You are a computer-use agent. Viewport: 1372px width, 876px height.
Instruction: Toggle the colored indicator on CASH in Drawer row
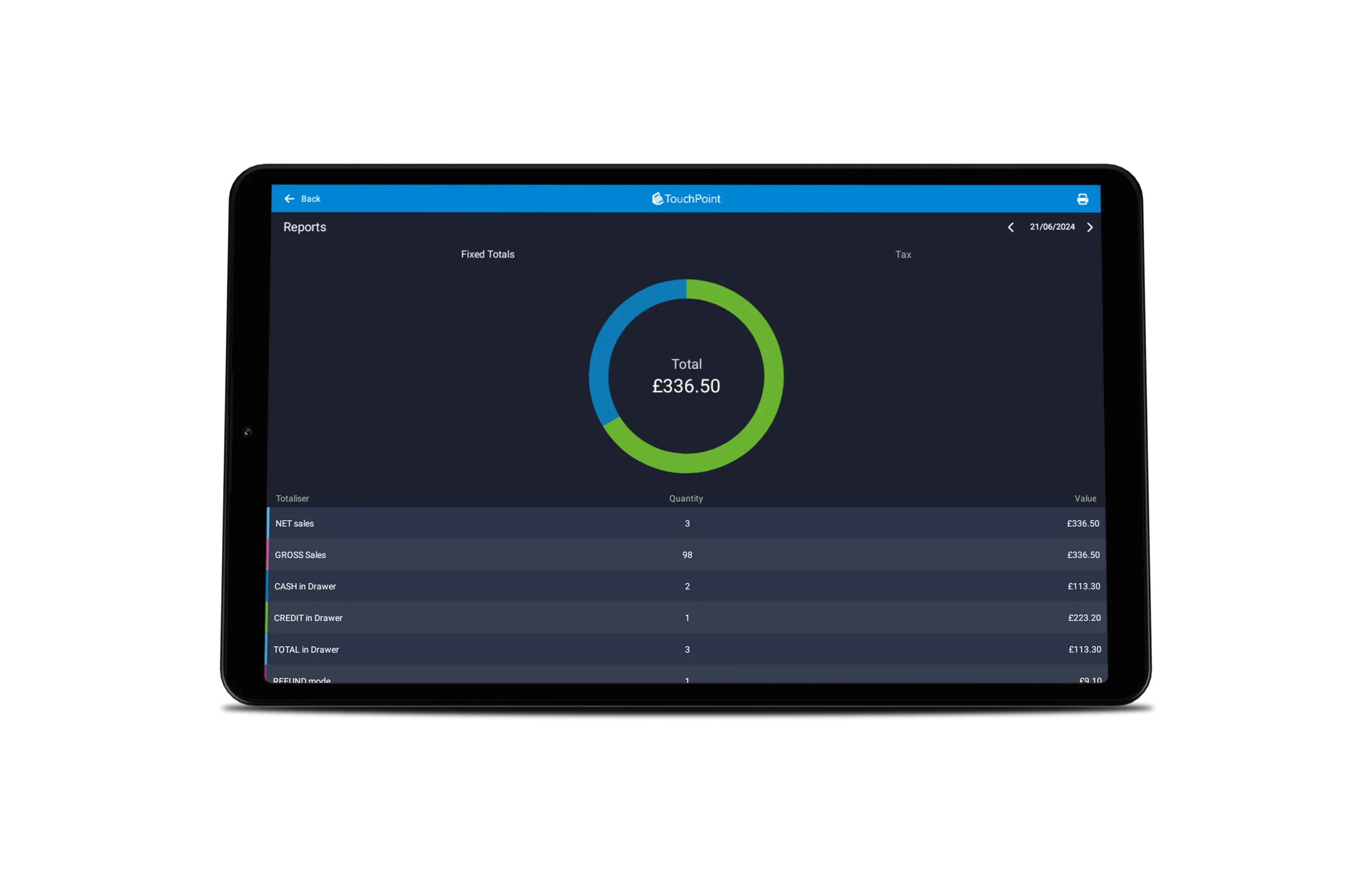[268, 586]
